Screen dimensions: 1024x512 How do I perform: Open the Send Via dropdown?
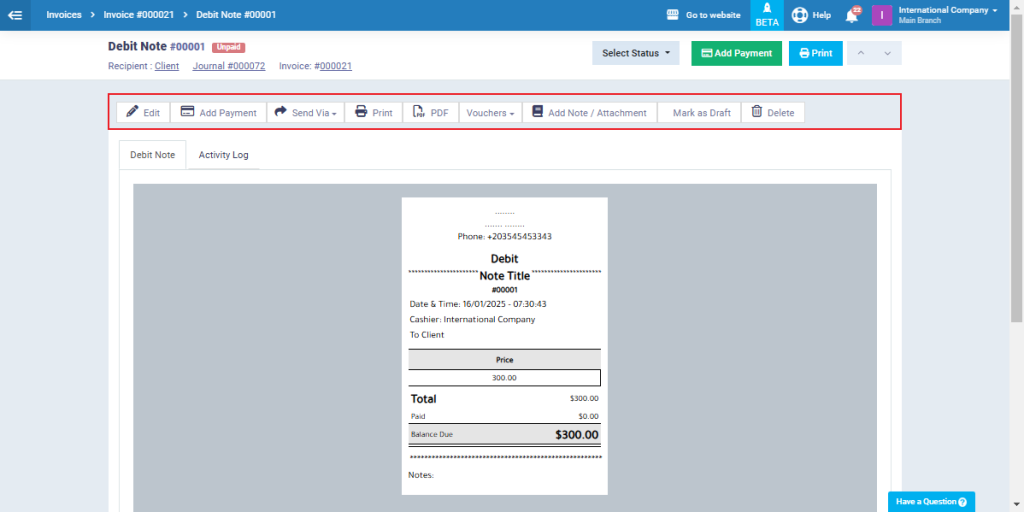point(306,112)
